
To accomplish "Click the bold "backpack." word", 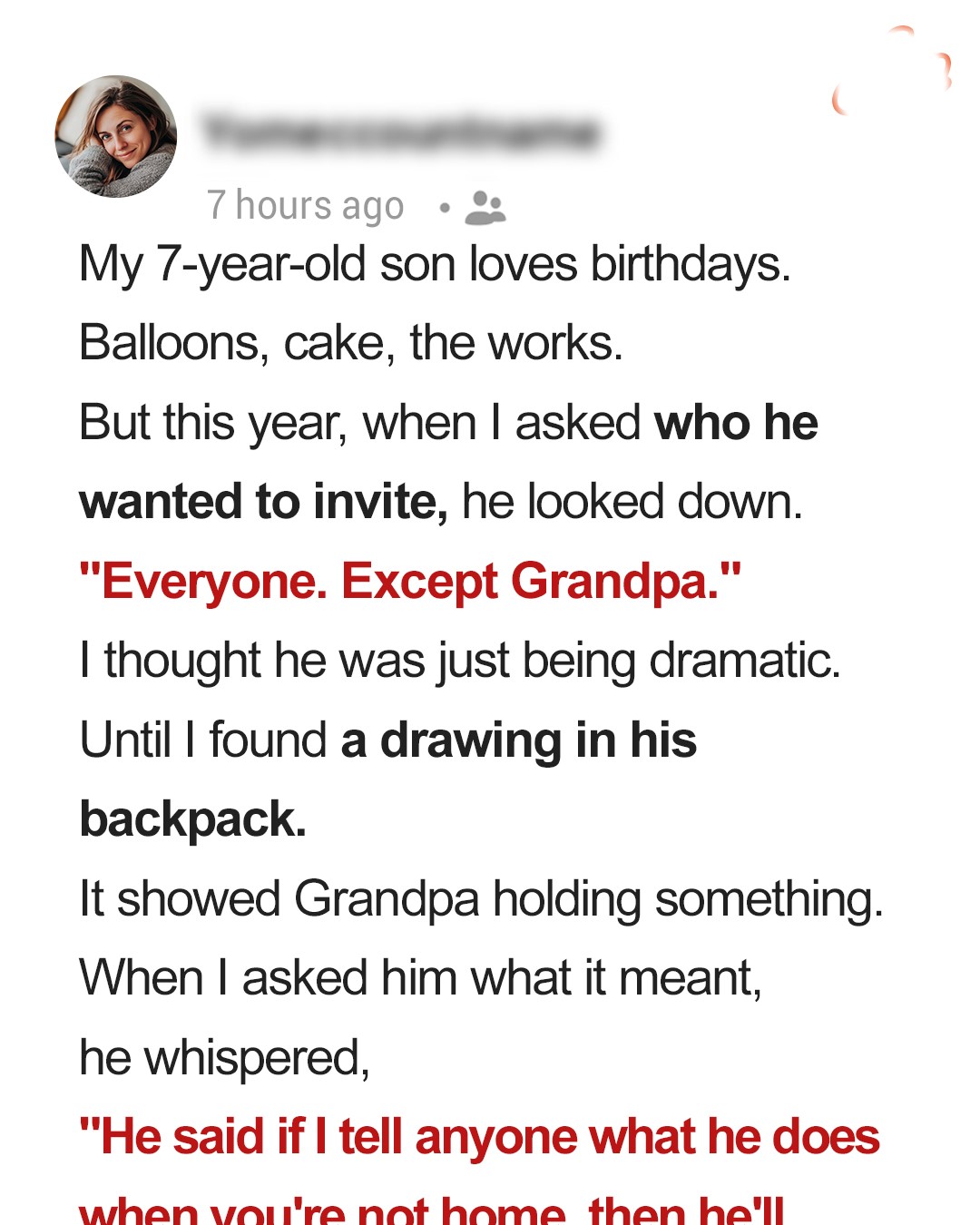I will click(x=192, y=819).
